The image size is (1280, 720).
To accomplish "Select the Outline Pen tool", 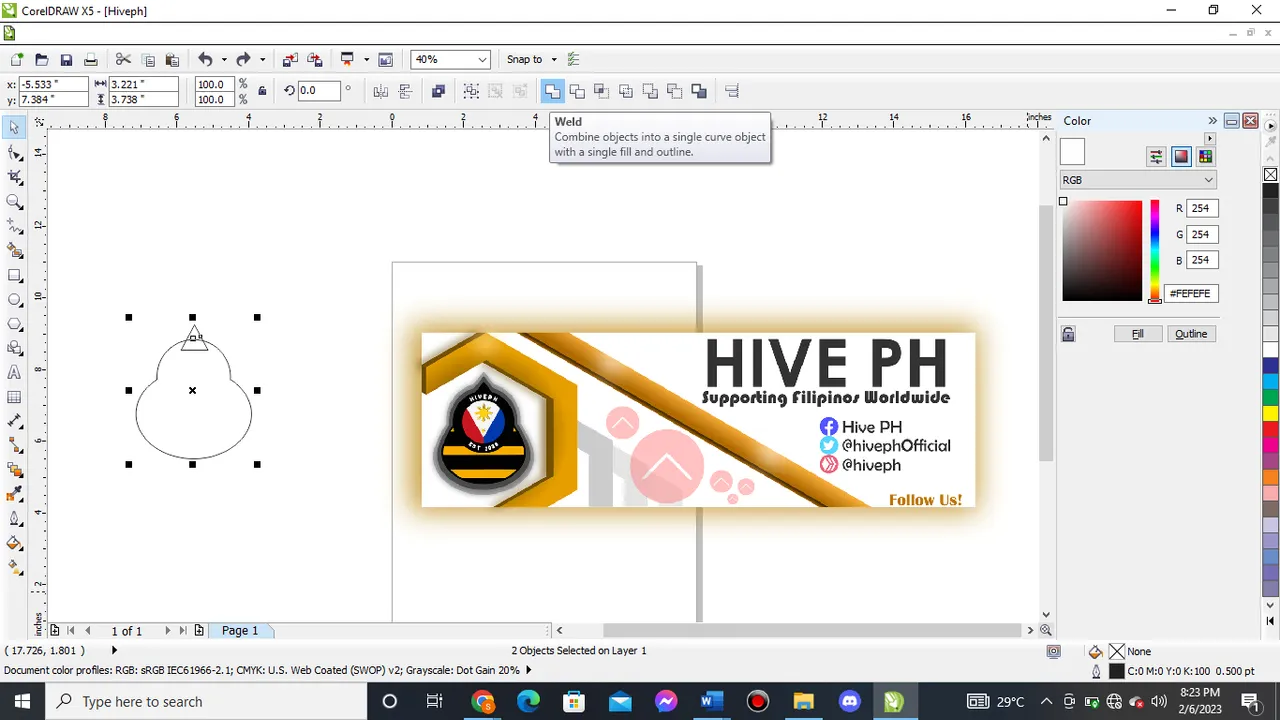I will [x=14, y=519].
